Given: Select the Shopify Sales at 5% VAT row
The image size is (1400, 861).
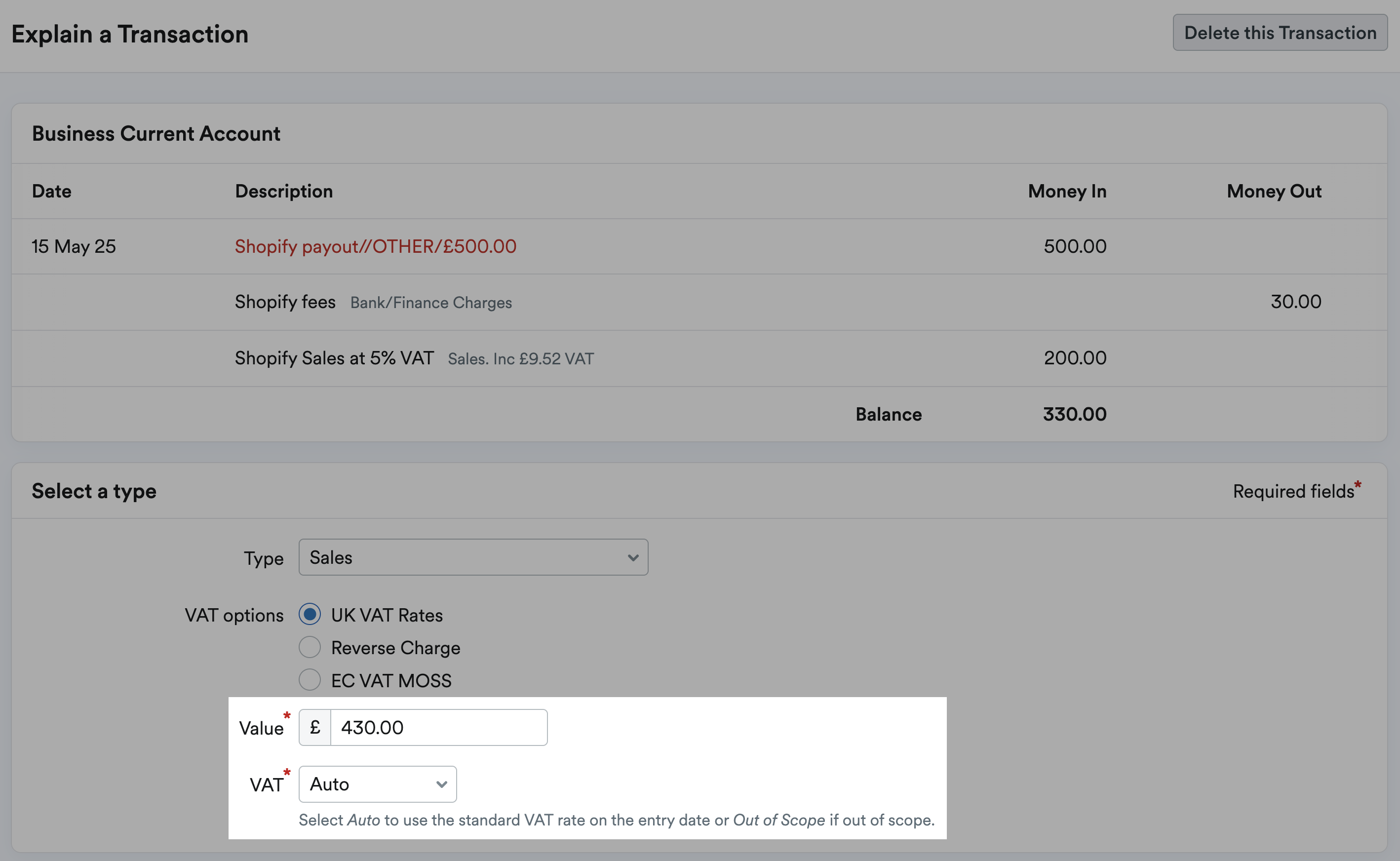Looking at the screenshot, I should 699,358.
